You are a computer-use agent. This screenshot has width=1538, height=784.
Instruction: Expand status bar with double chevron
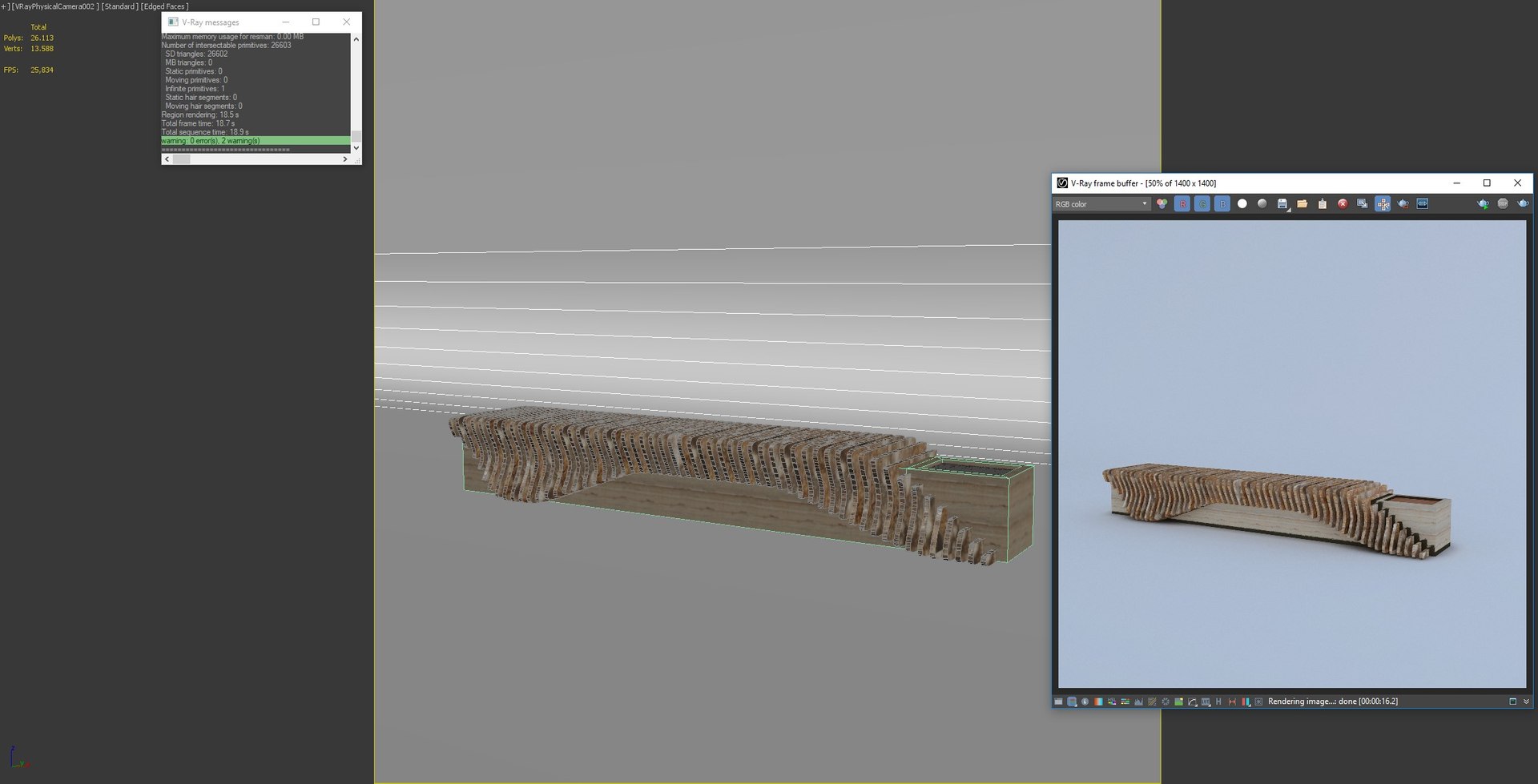[x=1526, y=702]
